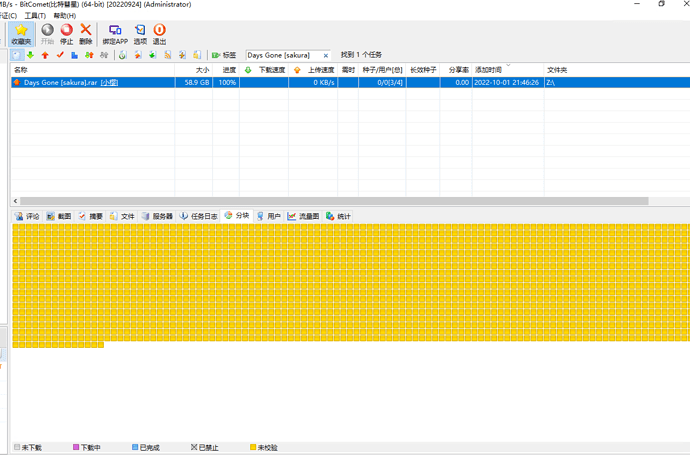Open the 小樱 link in task name

click(x=109, y=82)
